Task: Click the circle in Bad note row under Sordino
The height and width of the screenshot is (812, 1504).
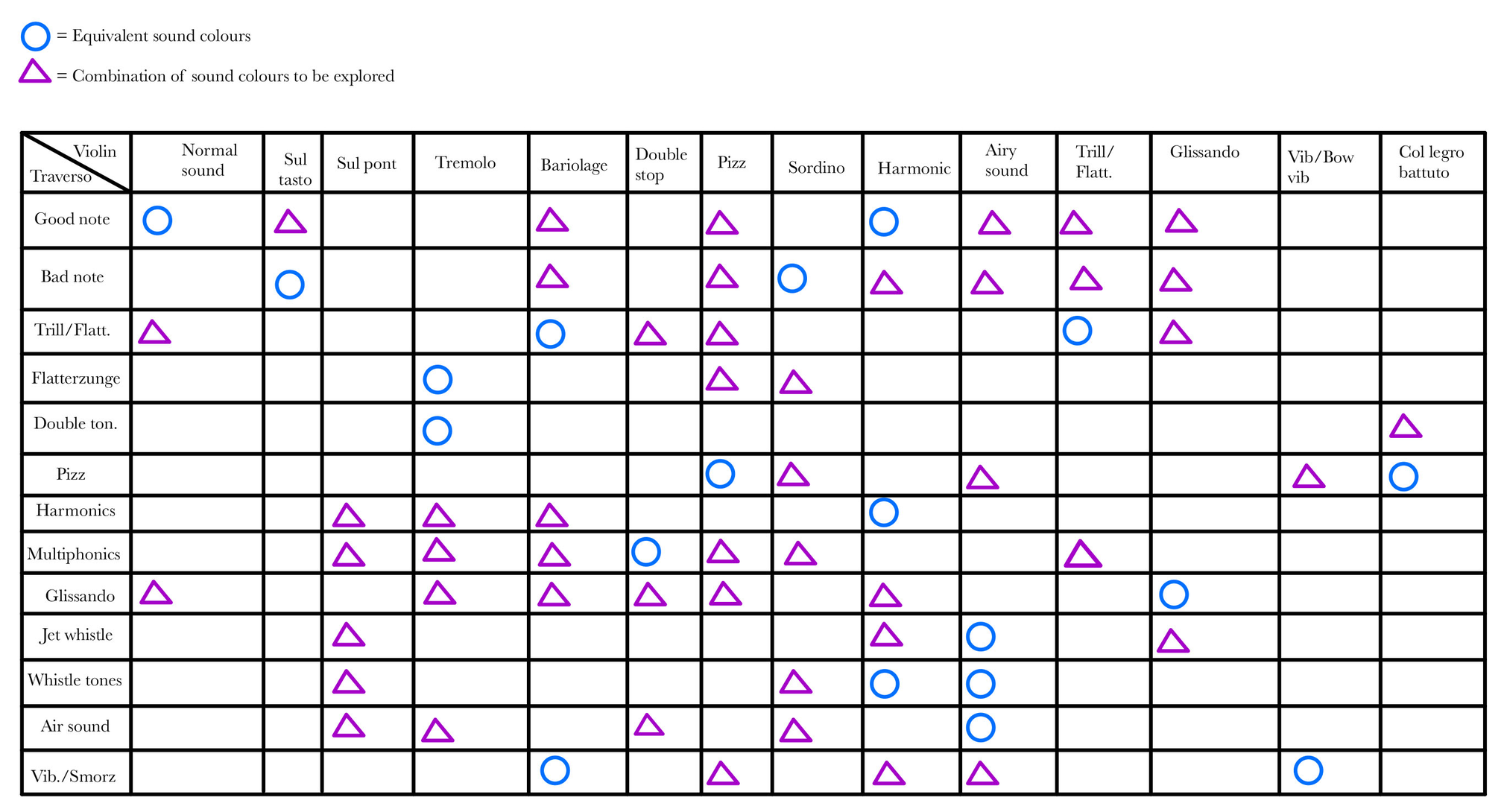Action: pos(792,279)
